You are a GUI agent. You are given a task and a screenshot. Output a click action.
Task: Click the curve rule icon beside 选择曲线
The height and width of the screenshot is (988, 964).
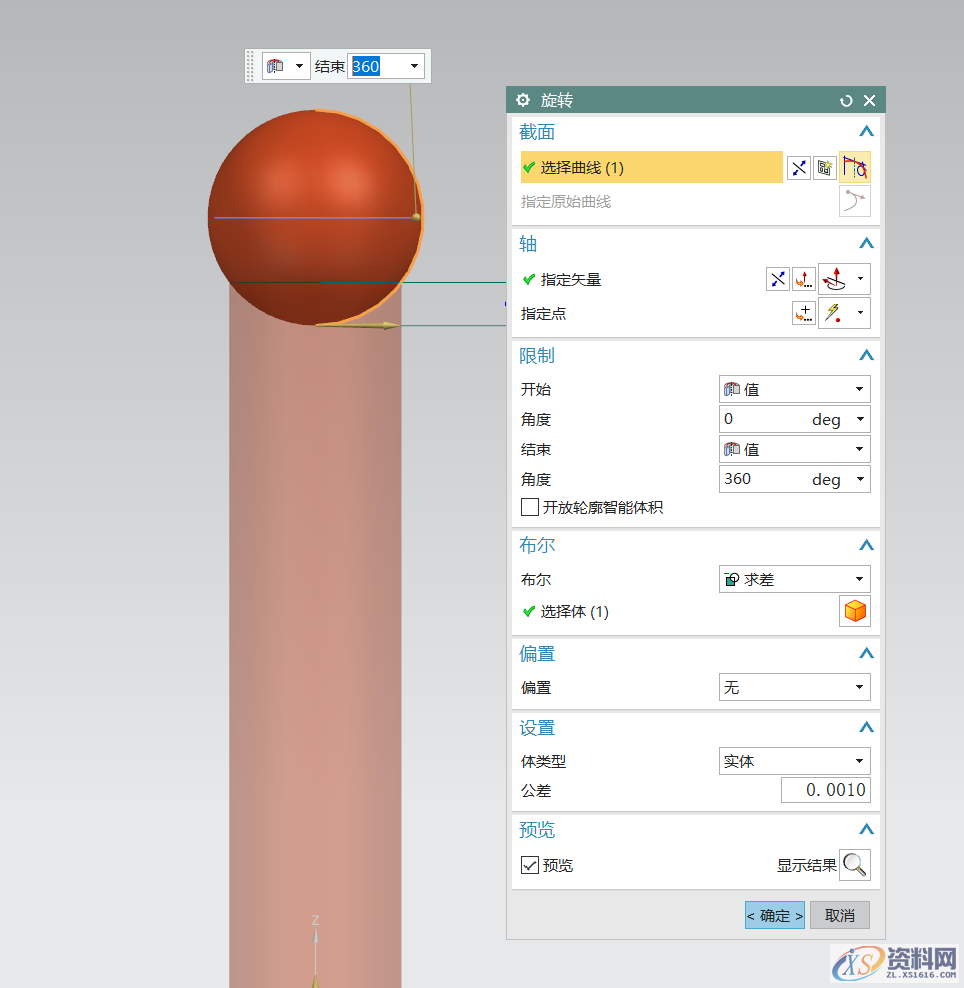pos(855,168)
